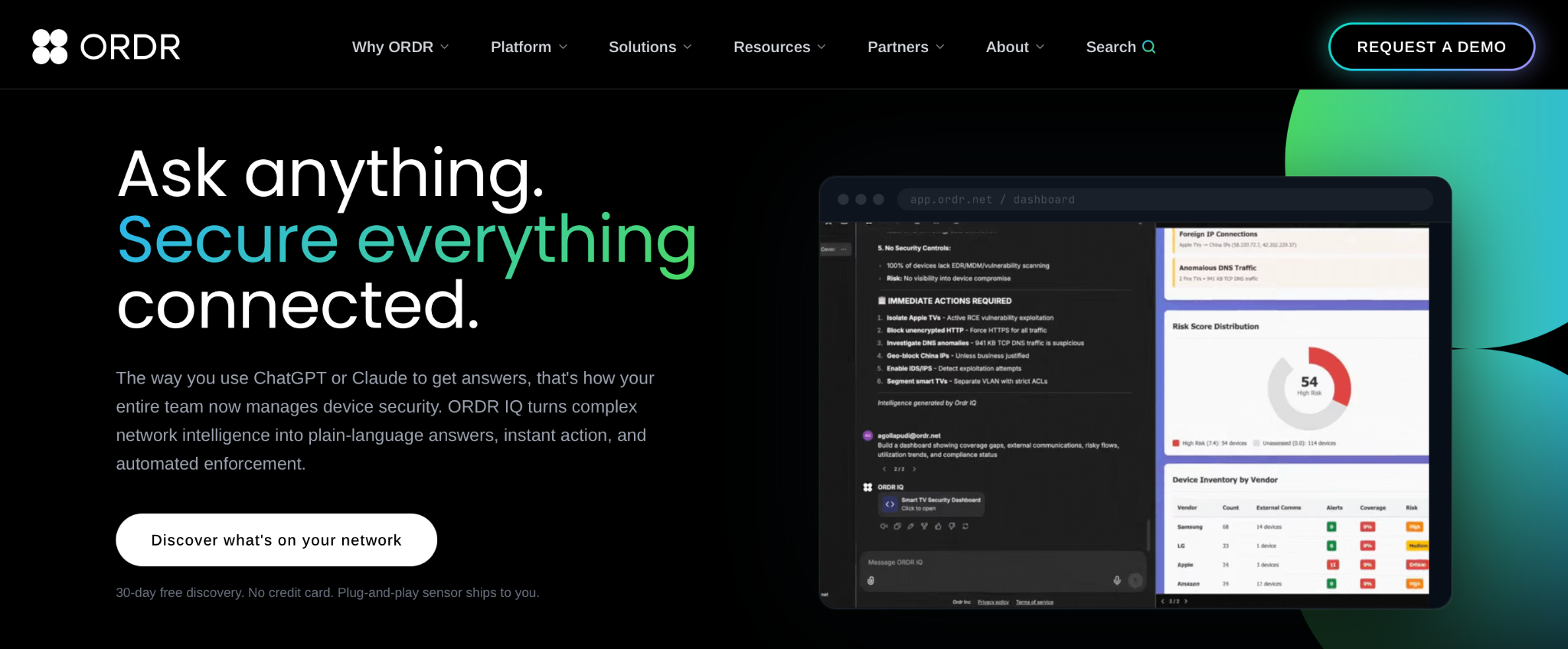Click the Request a Demo button
1568x649 pixels.
pyautogui.click(x=1432, y=47)
